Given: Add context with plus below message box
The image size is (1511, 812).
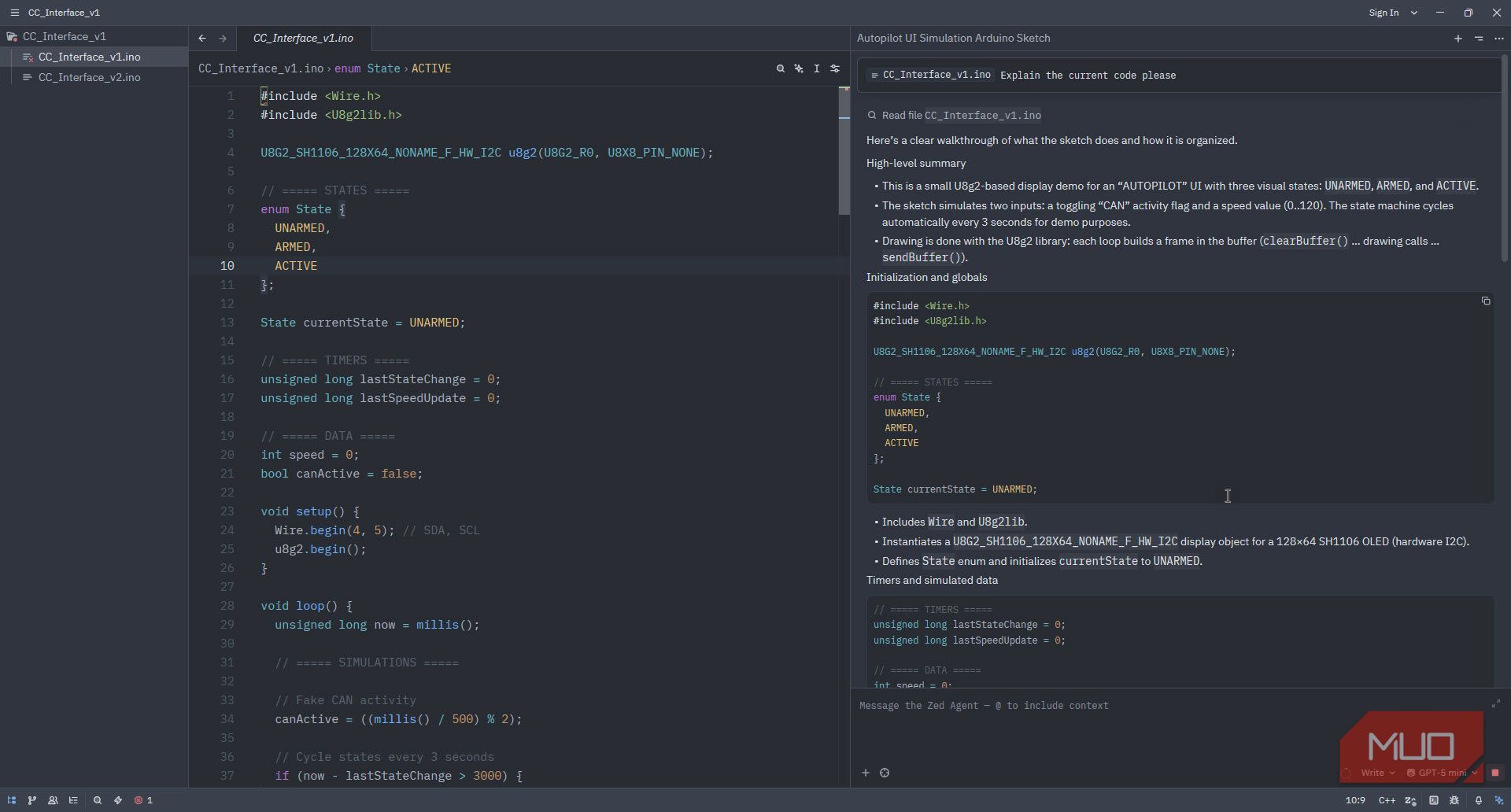Looking at the screenshot, I should click(866, 773).
